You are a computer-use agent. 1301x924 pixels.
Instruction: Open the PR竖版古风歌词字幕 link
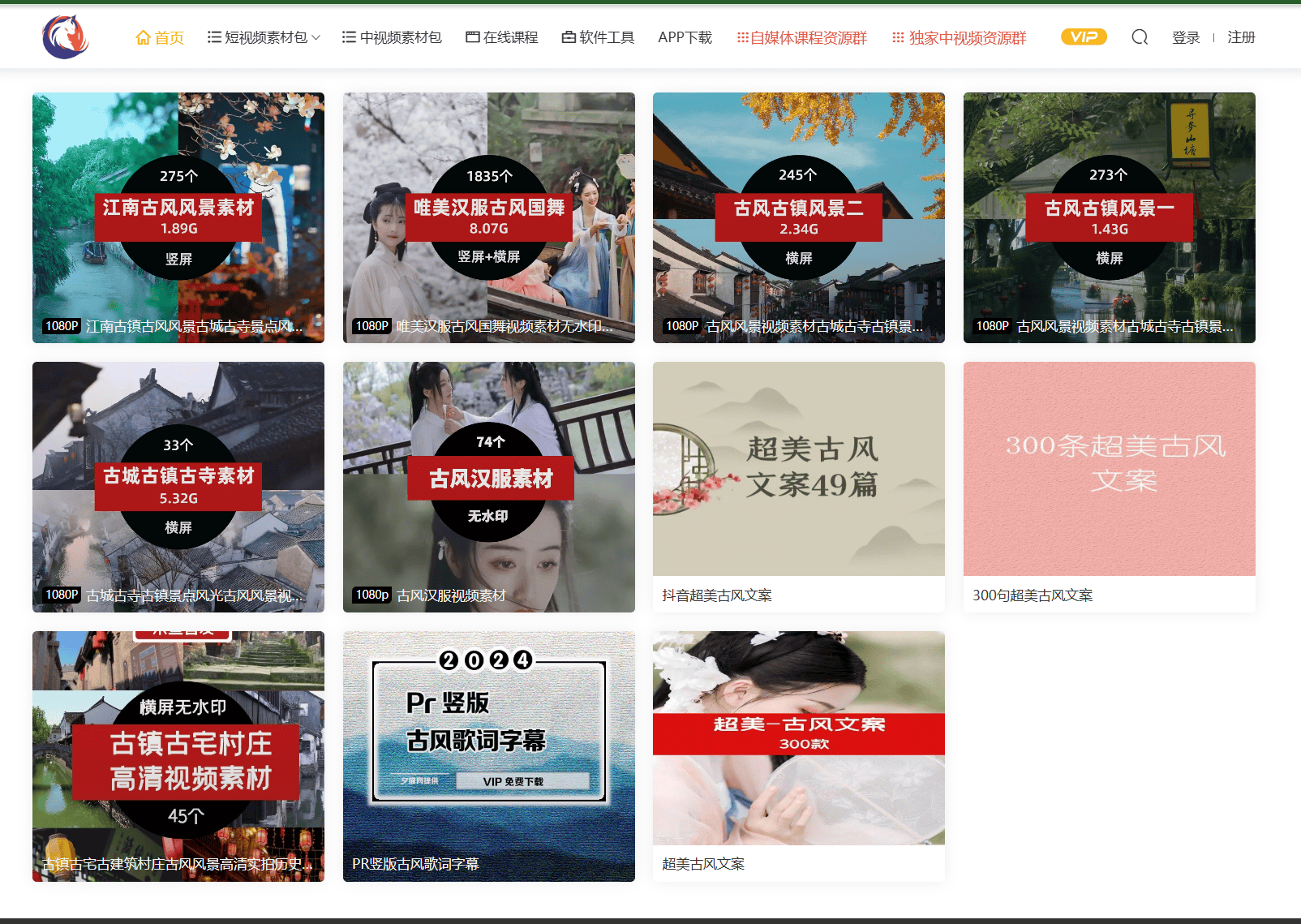415,864
